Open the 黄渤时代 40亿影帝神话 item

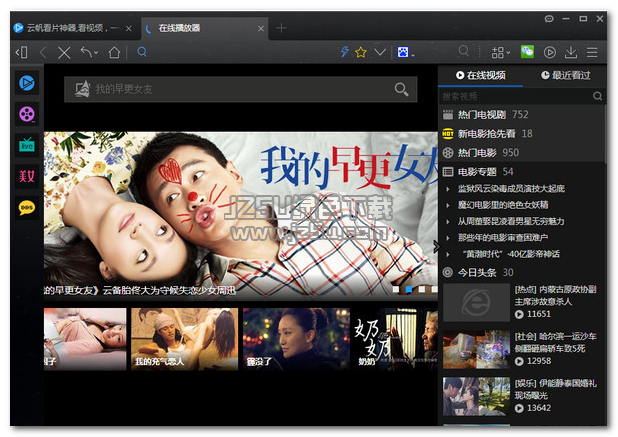(511, 254)
